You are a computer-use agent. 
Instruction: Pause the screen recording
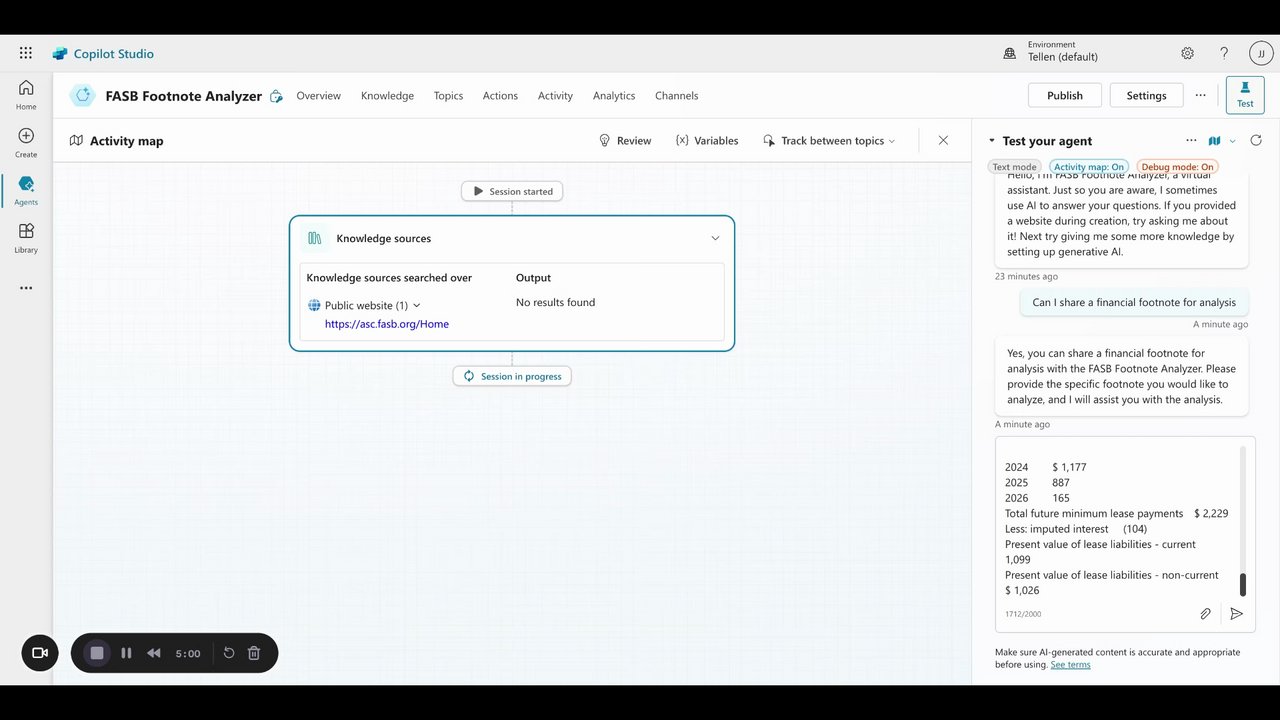[x=126, y=653]
